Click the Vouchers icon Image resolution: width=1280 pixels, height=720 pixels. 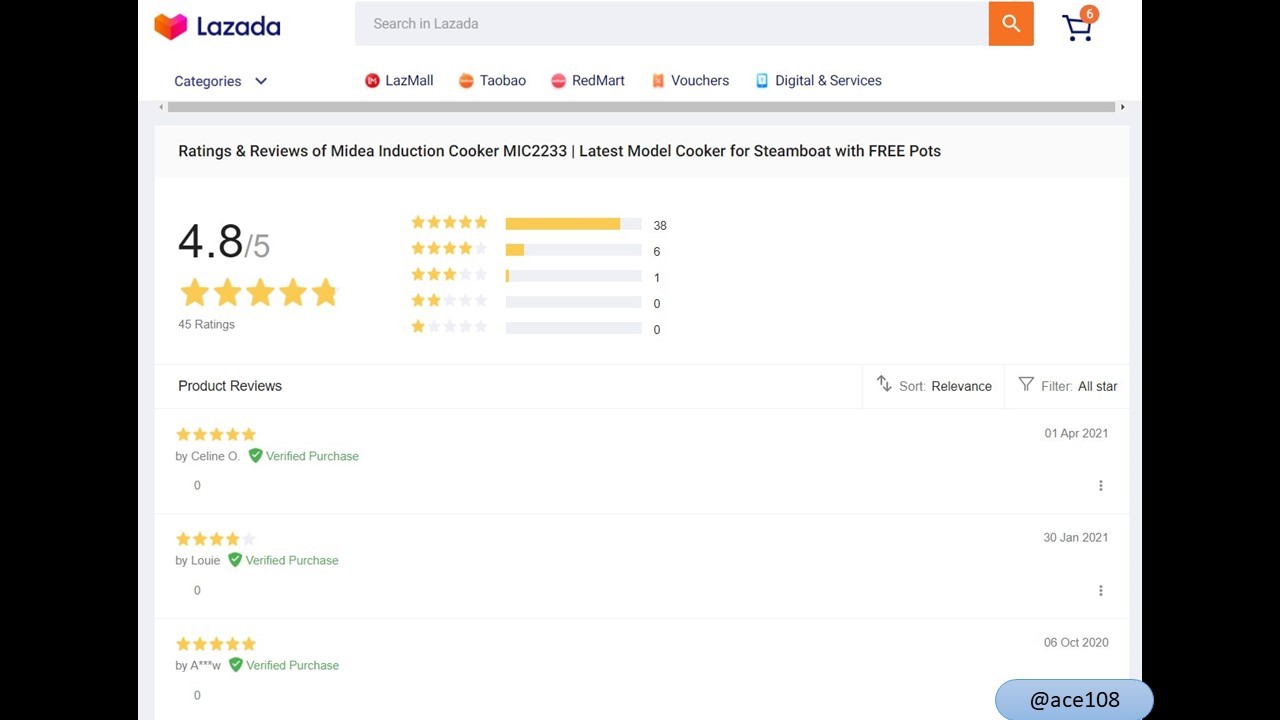(658, 81)
